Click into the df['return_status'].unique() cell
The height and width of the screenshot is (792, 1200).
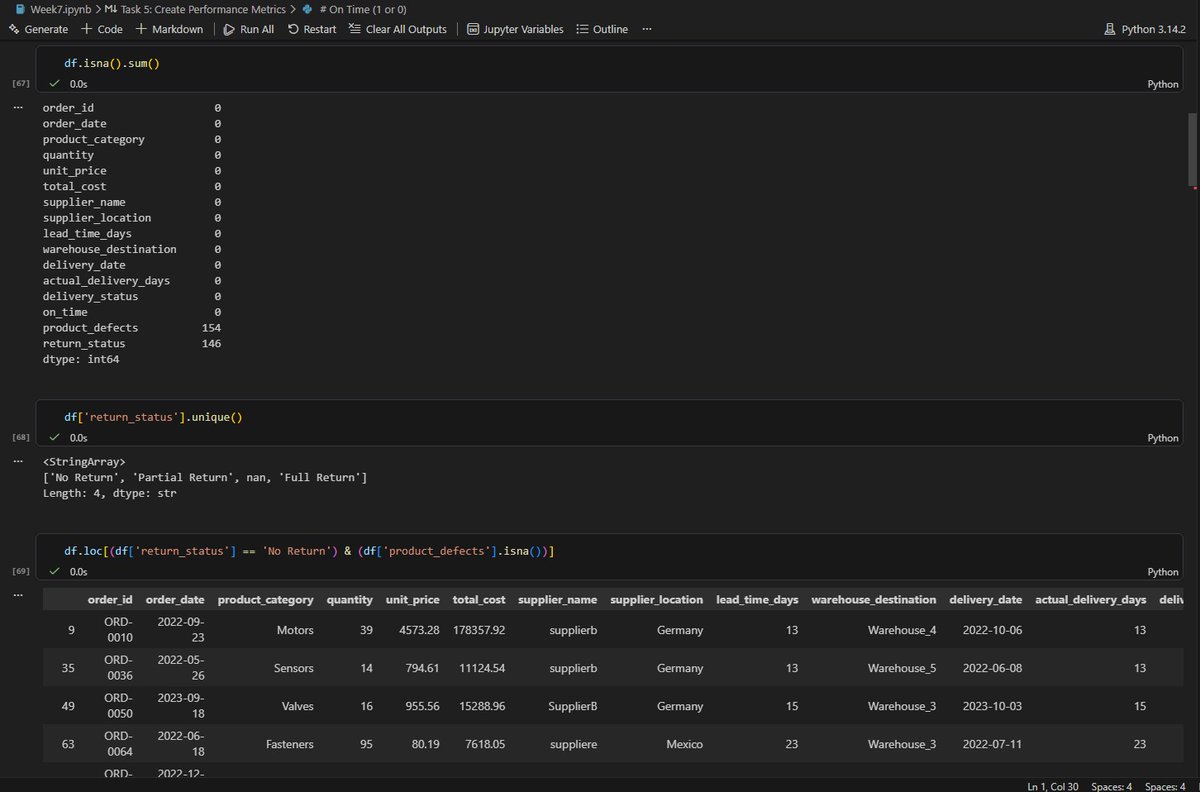(610, 416)
